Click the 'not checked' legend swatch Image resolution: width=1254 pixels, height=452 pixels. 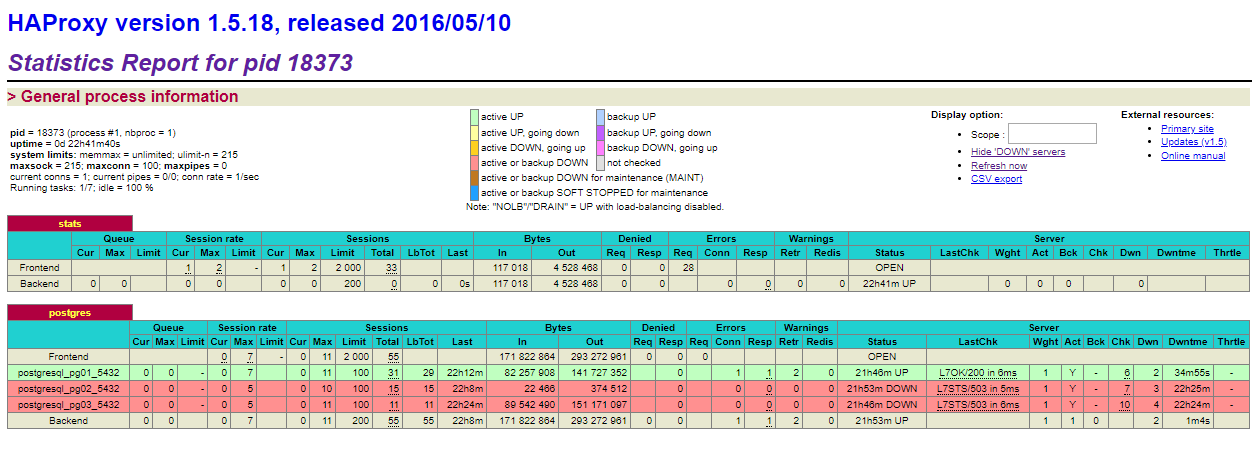pos(600,162)
